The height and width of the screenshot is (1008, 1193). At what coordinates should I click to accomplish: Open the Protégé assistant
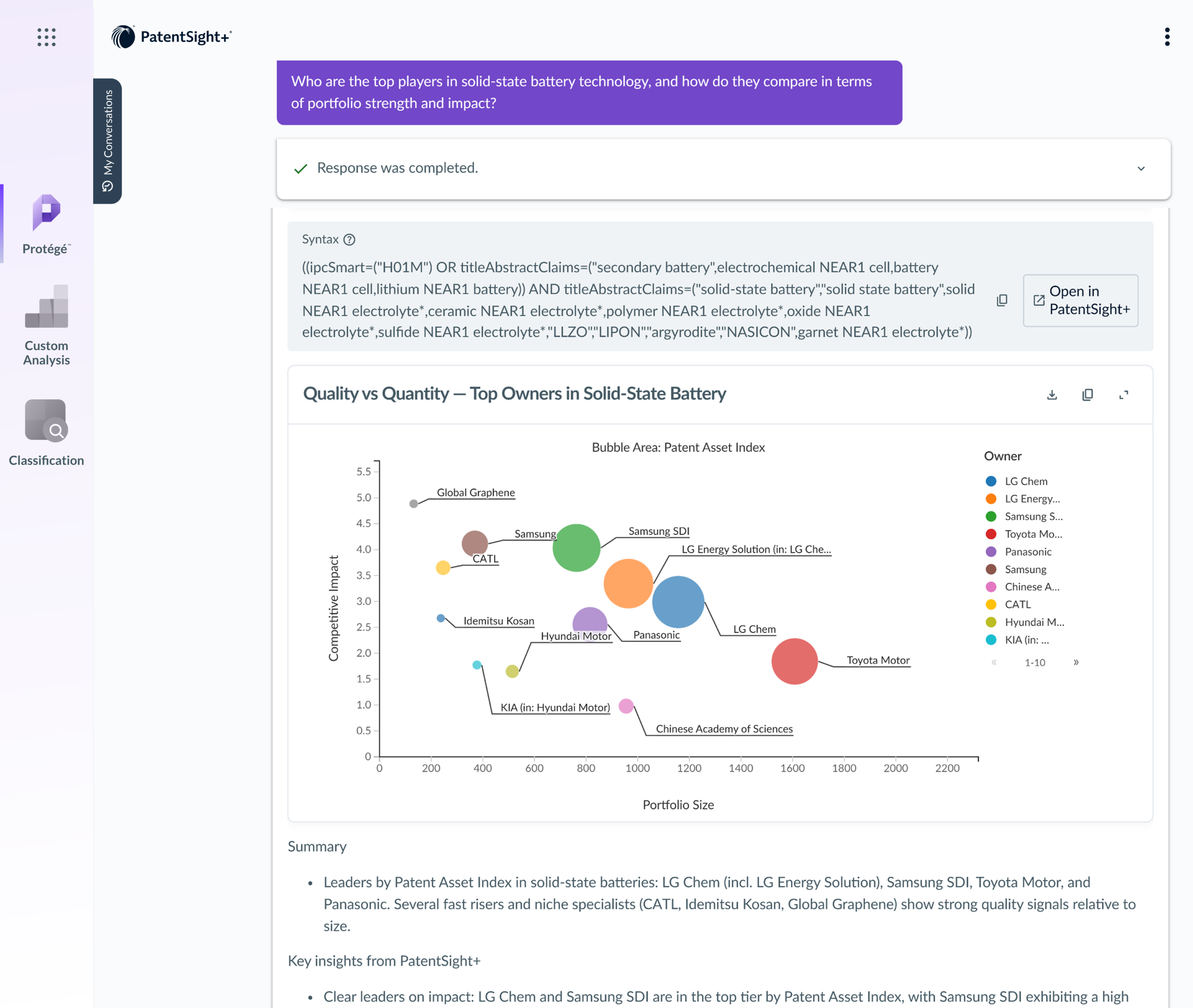46,225
